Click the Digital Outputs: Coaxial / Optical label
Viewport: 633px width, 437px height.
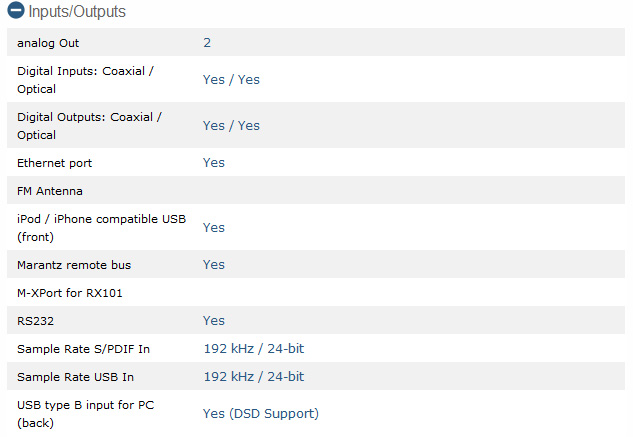click(x=89, y=126)
